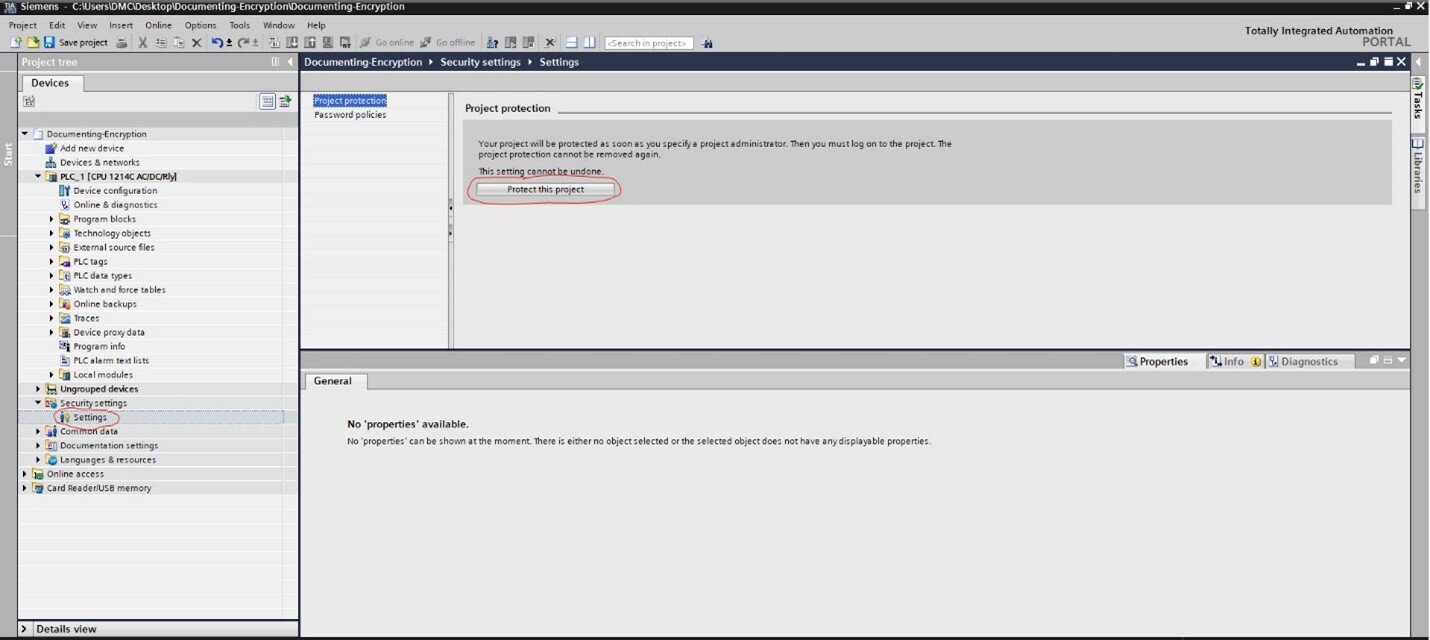Select Languages & resources in project tree
1430x640 pixels.
(108, 460)
